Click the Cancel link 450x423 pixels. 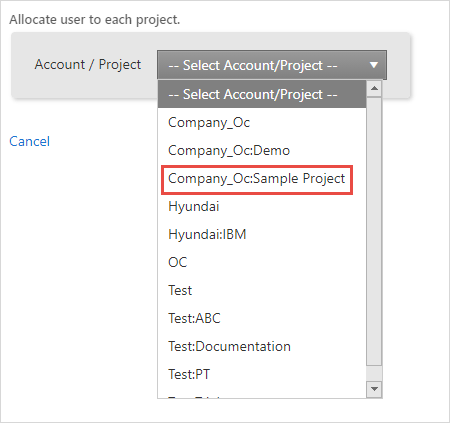30,141
